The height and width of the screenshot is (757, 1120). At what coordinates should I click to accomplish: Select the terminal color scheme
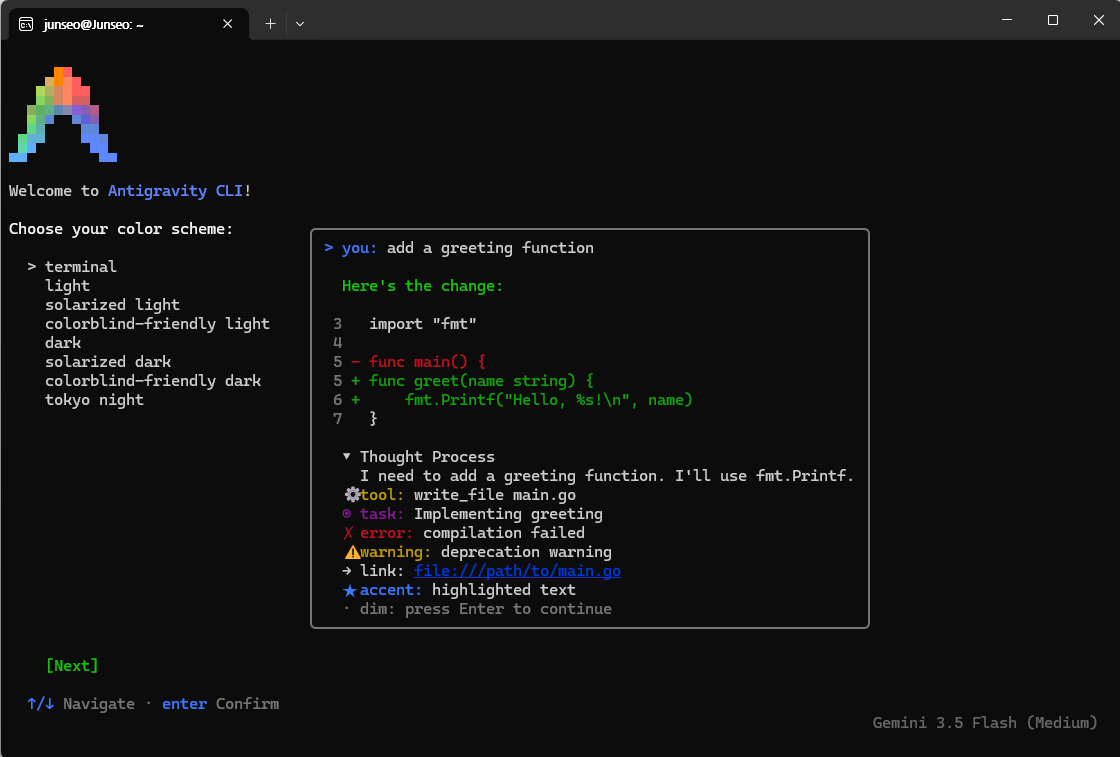tap(81, 266)
